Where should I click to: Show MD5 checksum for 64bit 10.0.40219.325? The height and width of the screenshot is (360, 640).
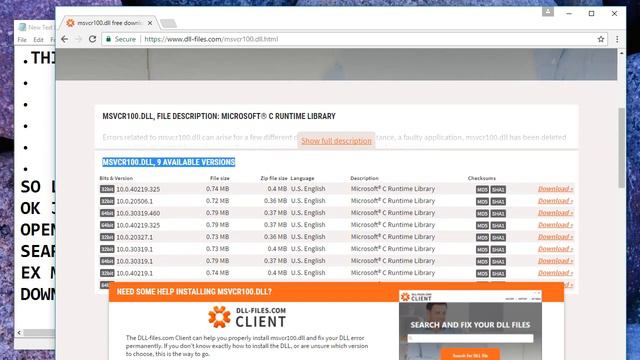pos(482,225)
